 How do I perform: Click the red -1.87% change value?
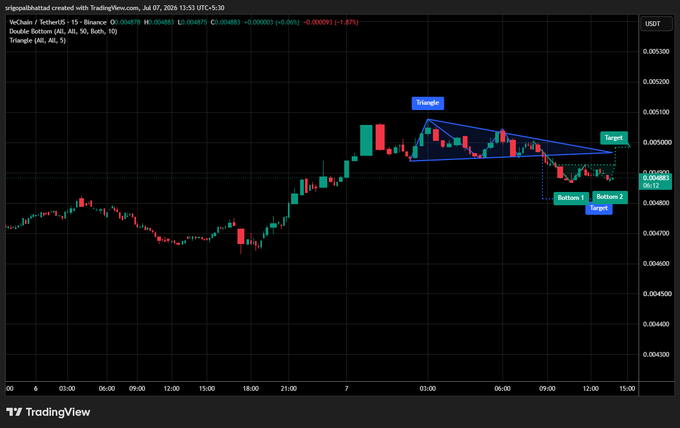pyautogui.click(x=346, y=22)
